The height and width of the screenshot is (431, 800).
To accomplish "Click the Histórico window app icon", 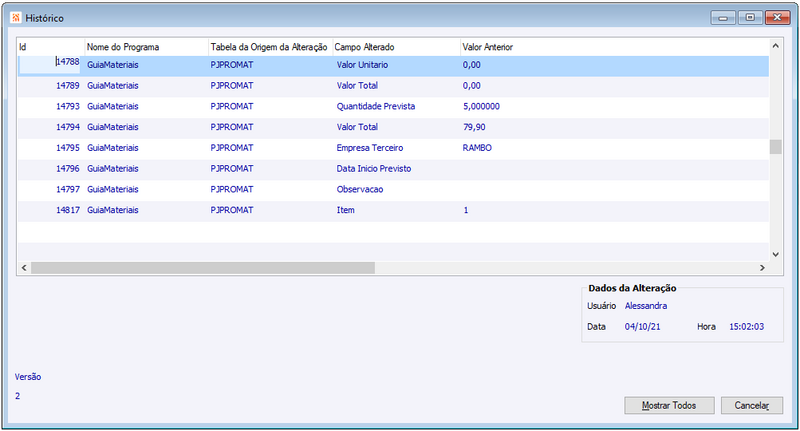I will pyautogui.click(x=16, y=18).
